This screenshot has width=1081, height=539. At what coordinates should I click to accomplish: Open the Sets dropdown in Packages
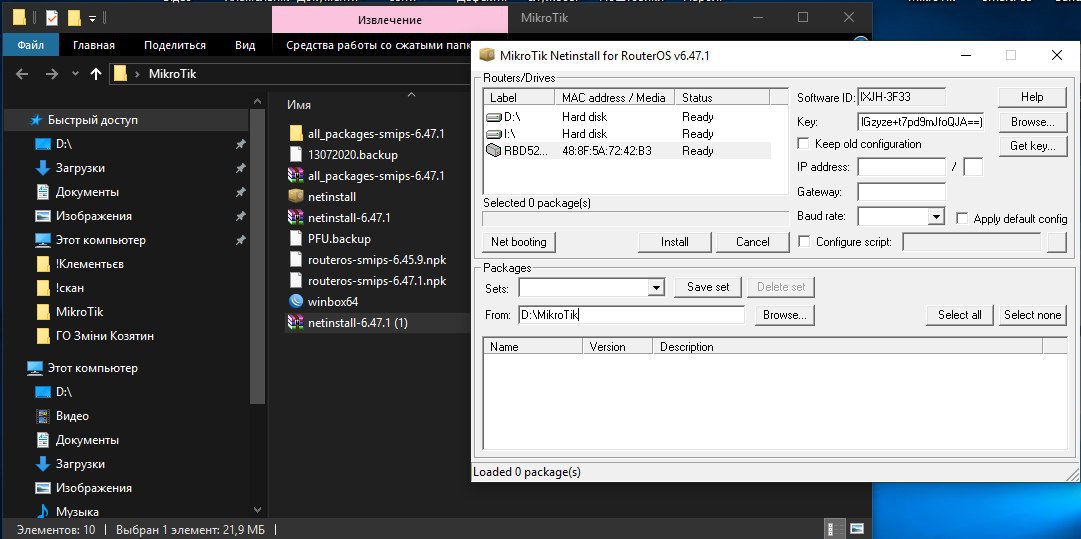tap(656, 287)
